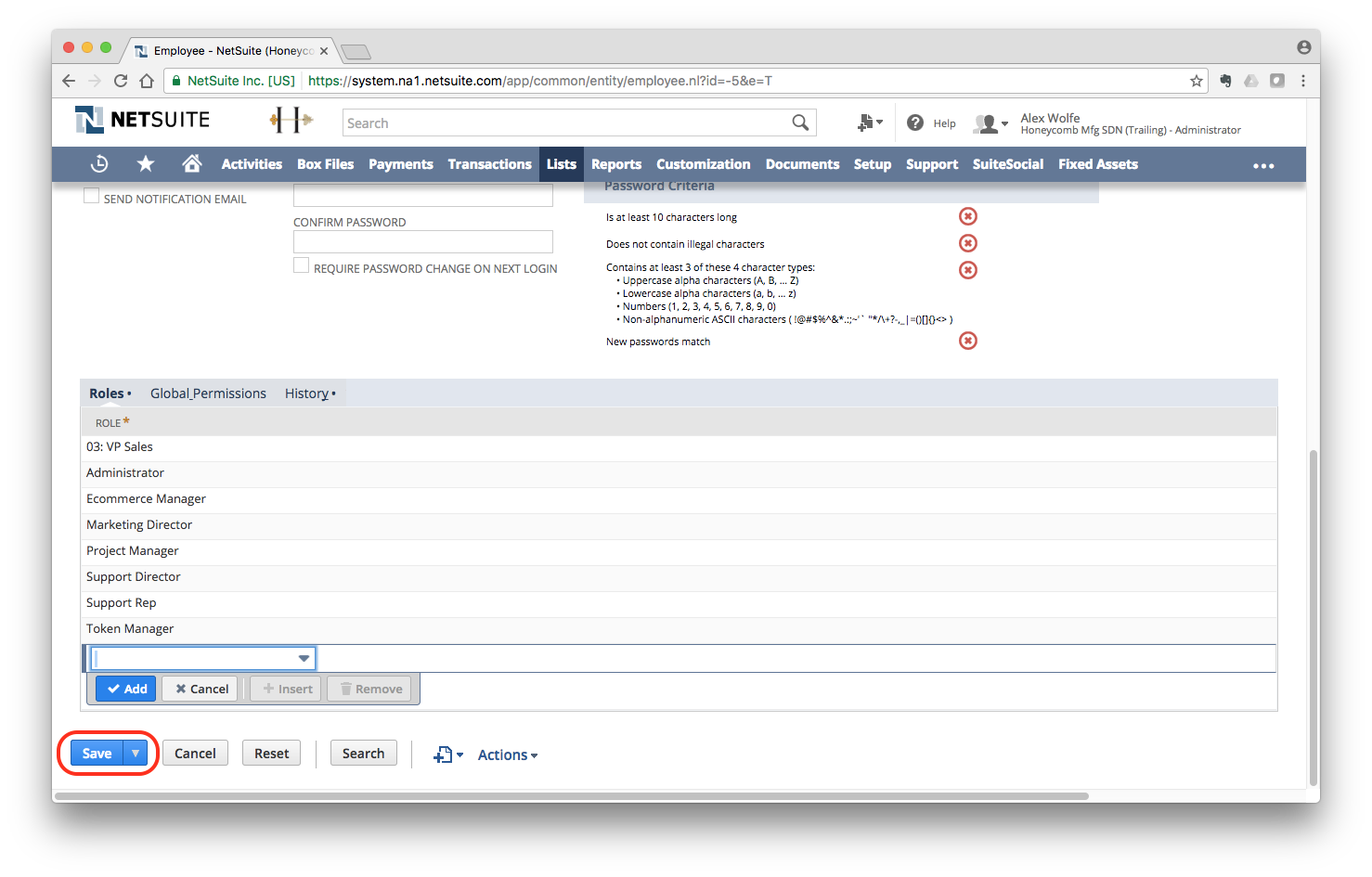Click the NetSuite logo
The height and width of the screenshot is (877, 1372).
[143, 120]
